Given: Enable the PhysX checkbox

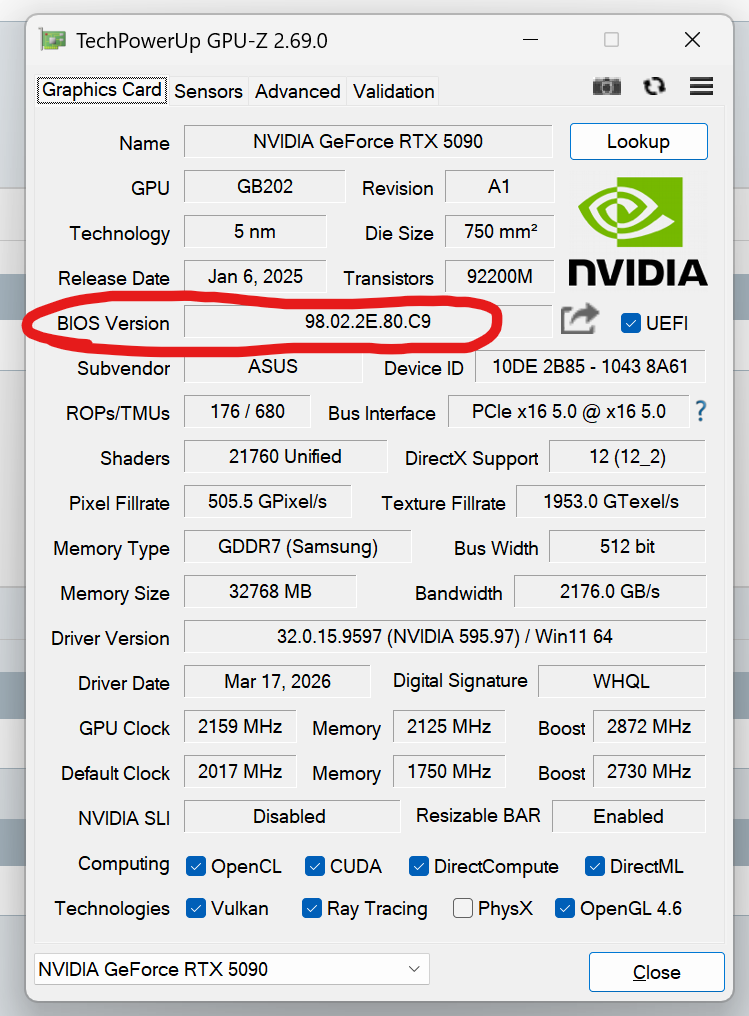Looking at the screenshot, I should click(463, 908).
